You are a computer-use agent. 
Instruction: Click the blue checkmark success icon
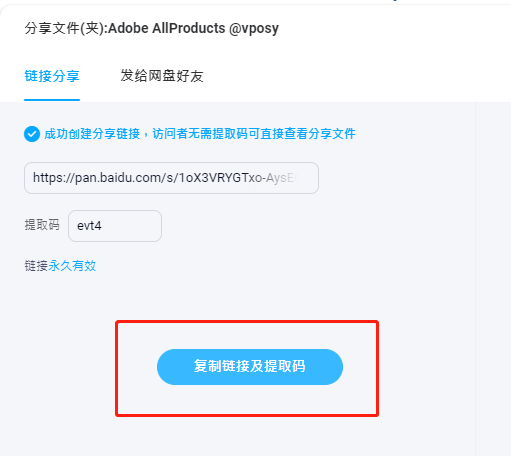32,134
